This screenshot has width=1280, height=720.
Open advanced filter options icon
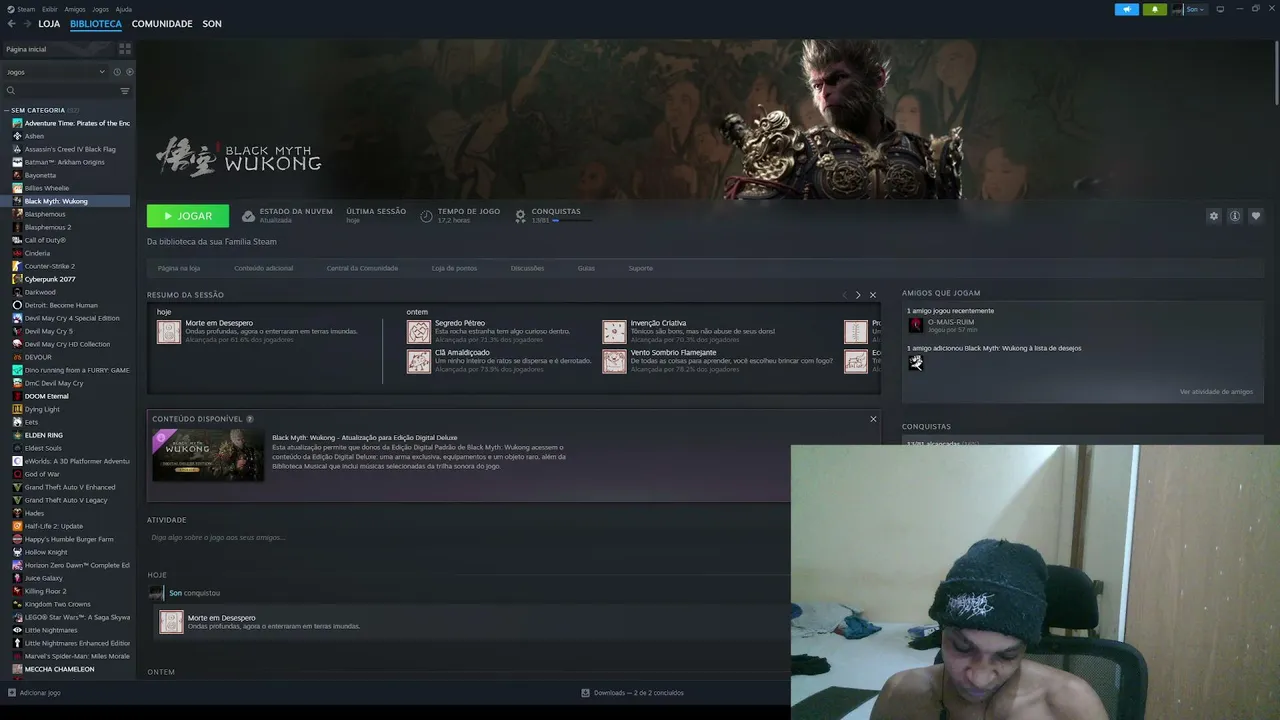click(125, 91)
